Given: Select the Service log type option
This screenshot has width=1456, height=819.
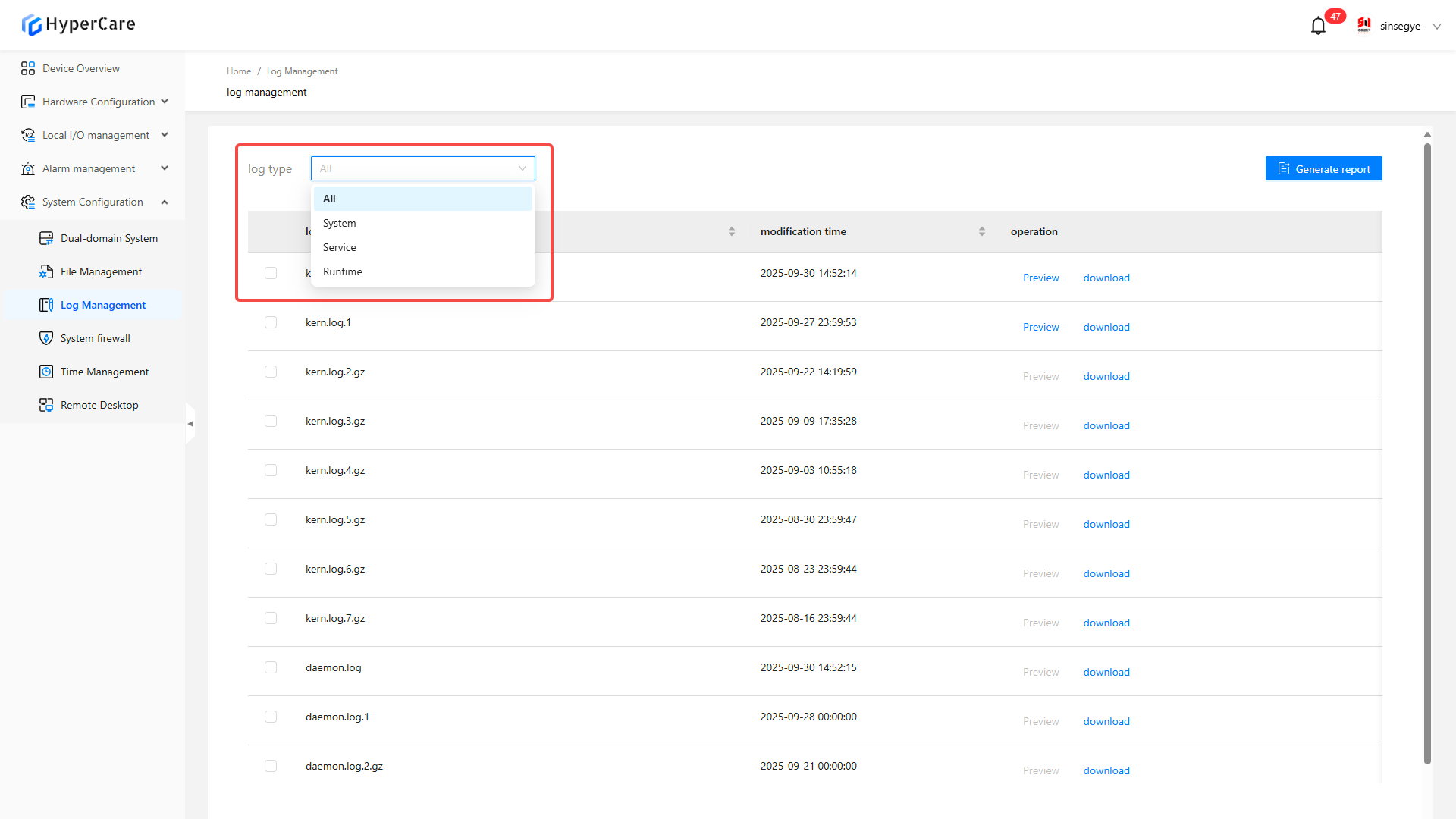Looking at the screenshot, I should pos(340,247).
